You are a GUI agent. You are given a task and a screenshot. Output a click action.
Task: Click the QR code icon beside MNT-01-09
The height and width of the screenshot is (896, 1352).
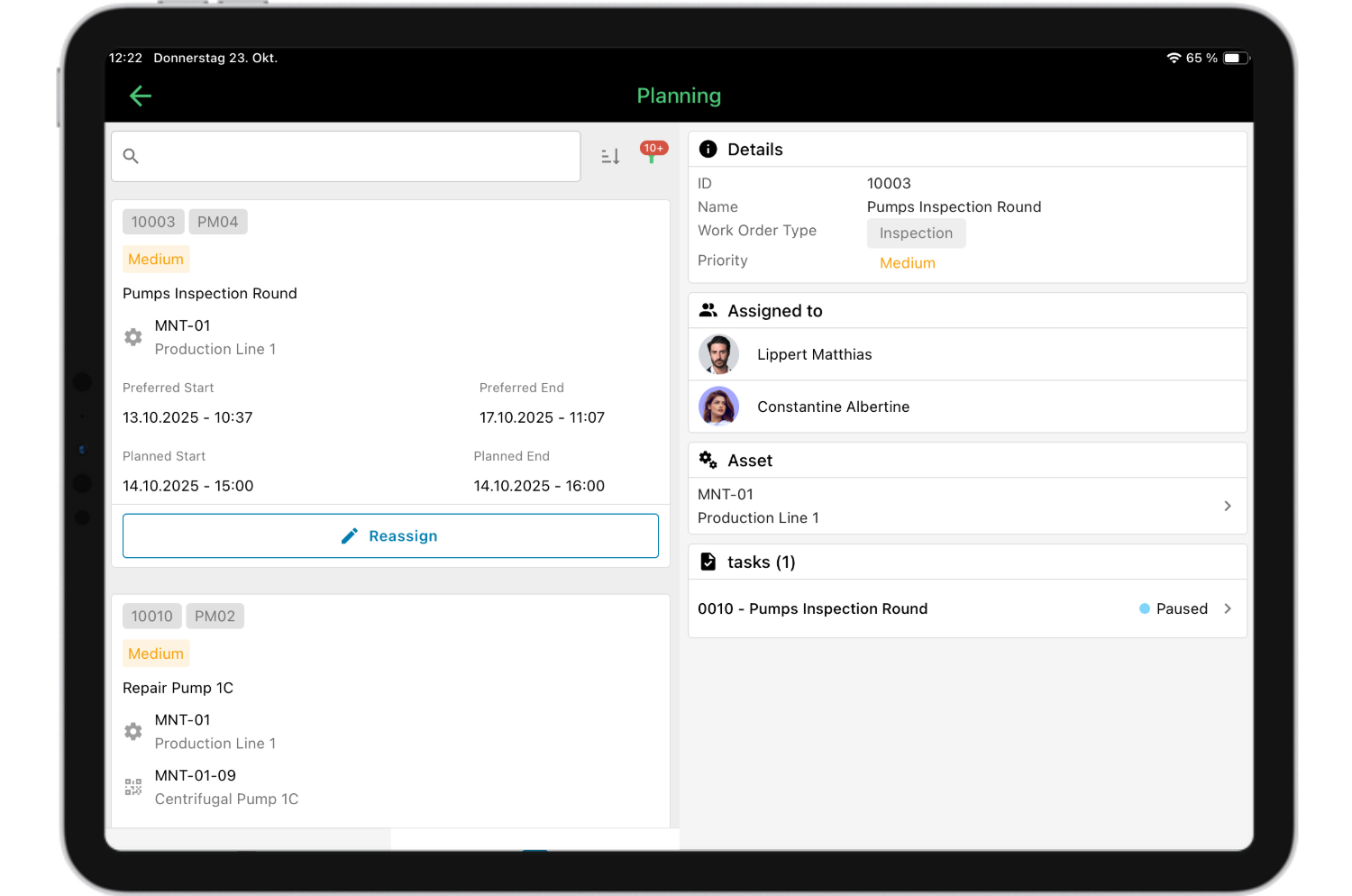[x=132, y=786]
